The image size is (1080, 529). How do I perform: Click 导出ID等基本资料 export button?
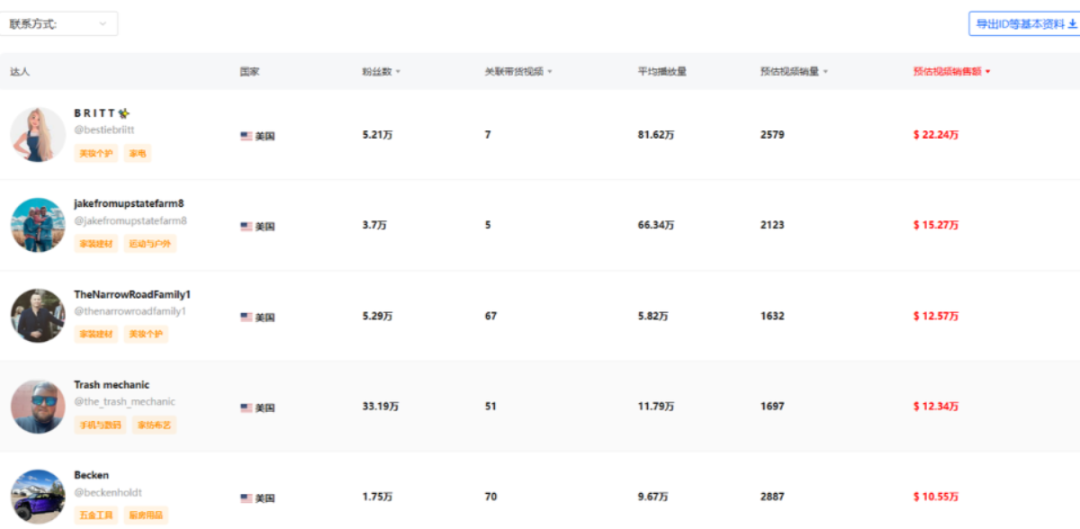pos(1024,23)
